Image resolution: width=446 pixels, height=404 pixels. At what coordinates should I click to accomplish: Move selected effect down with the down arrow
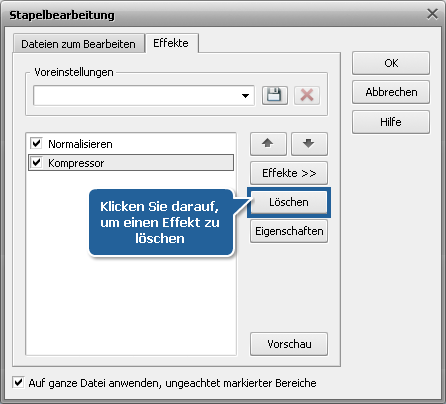pyautogui.click(x=309, y=144)
